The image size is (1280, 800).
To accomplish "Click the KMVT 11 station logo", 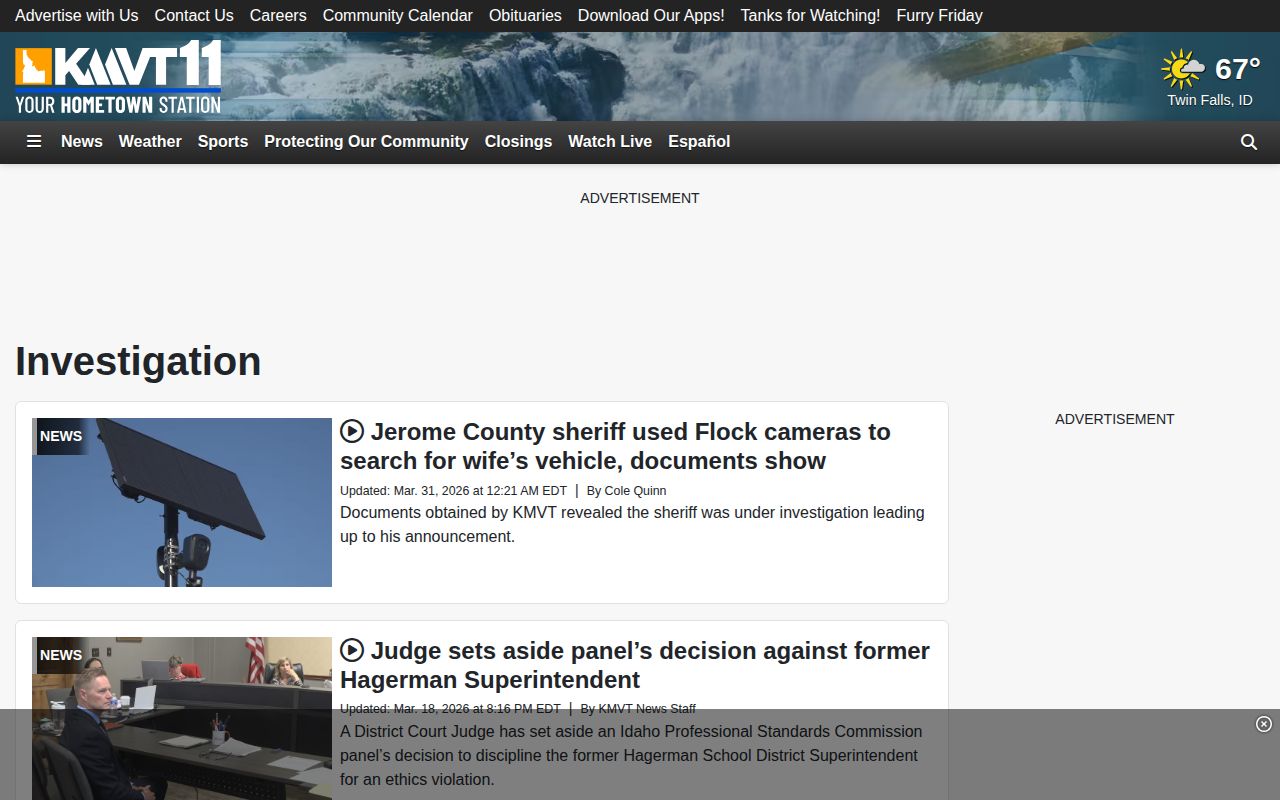I will 118,77.
